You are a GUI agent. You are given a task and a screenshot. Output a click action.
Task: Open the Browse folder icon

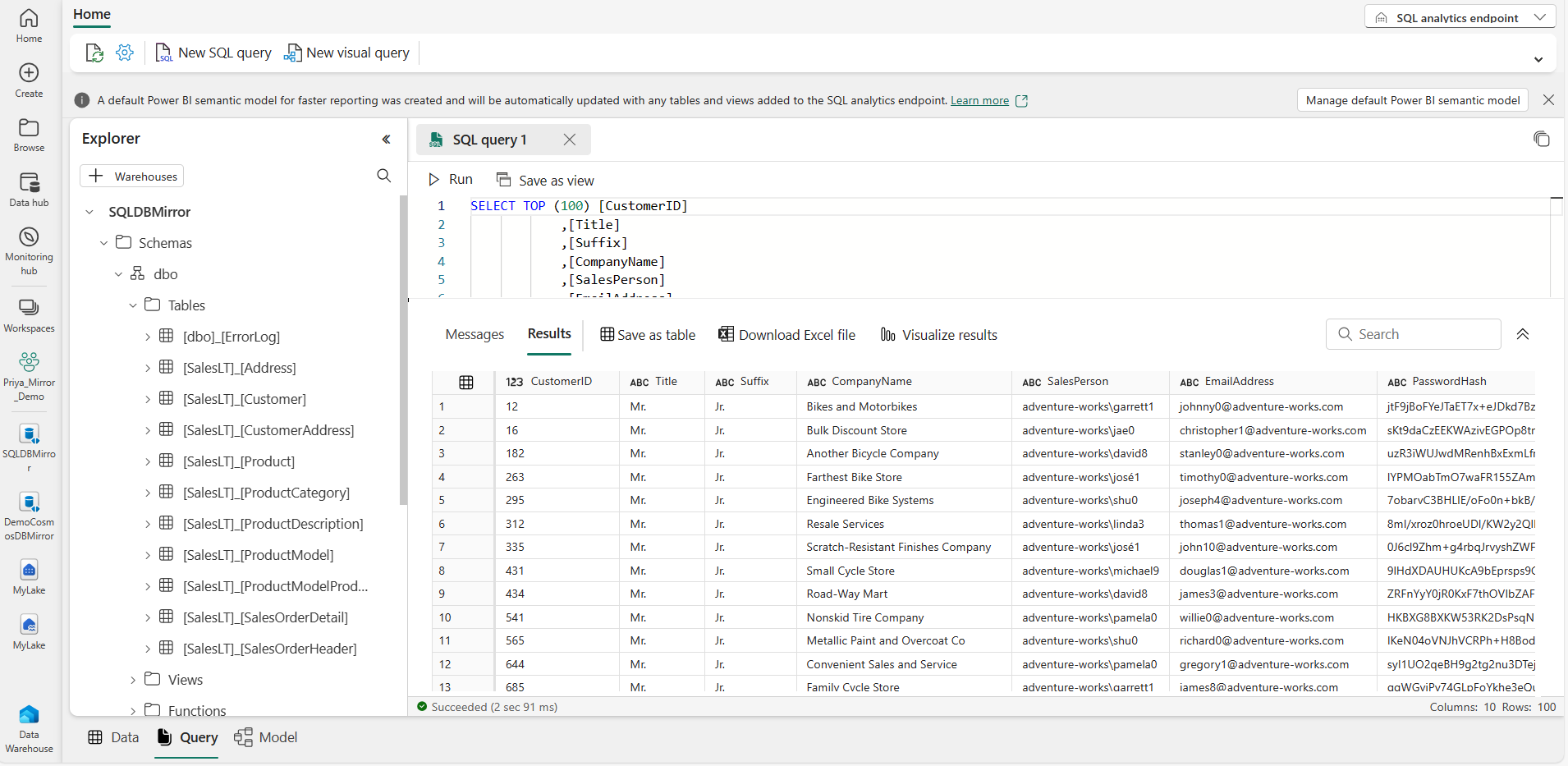coord(29,127)
